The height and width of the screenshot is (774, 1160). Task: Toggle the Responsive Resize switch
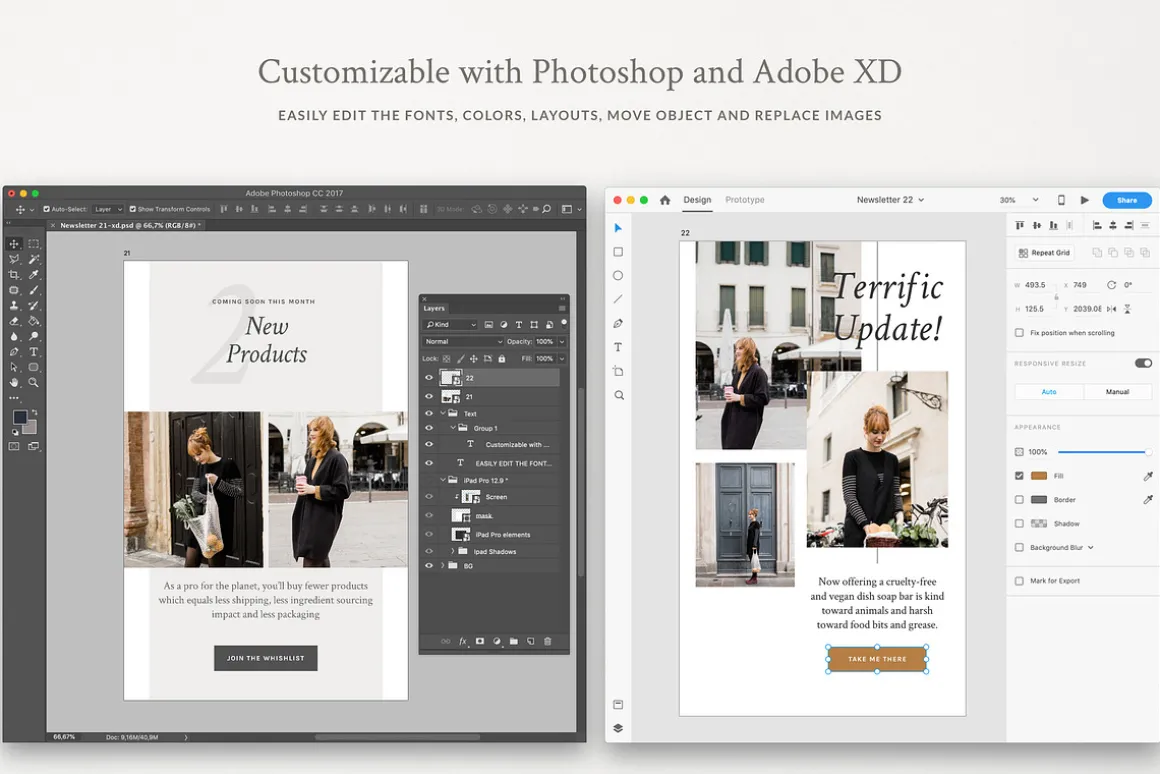[x=1143, y=363]
